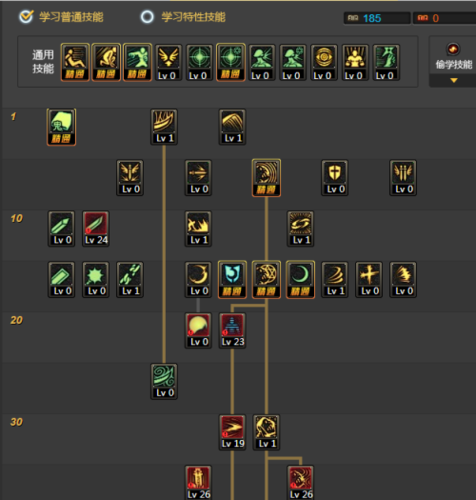Viewport: 476px width, 500px height.
Task: Select the green ghost skill at level 1 row
Action: (x=61, y=127)
